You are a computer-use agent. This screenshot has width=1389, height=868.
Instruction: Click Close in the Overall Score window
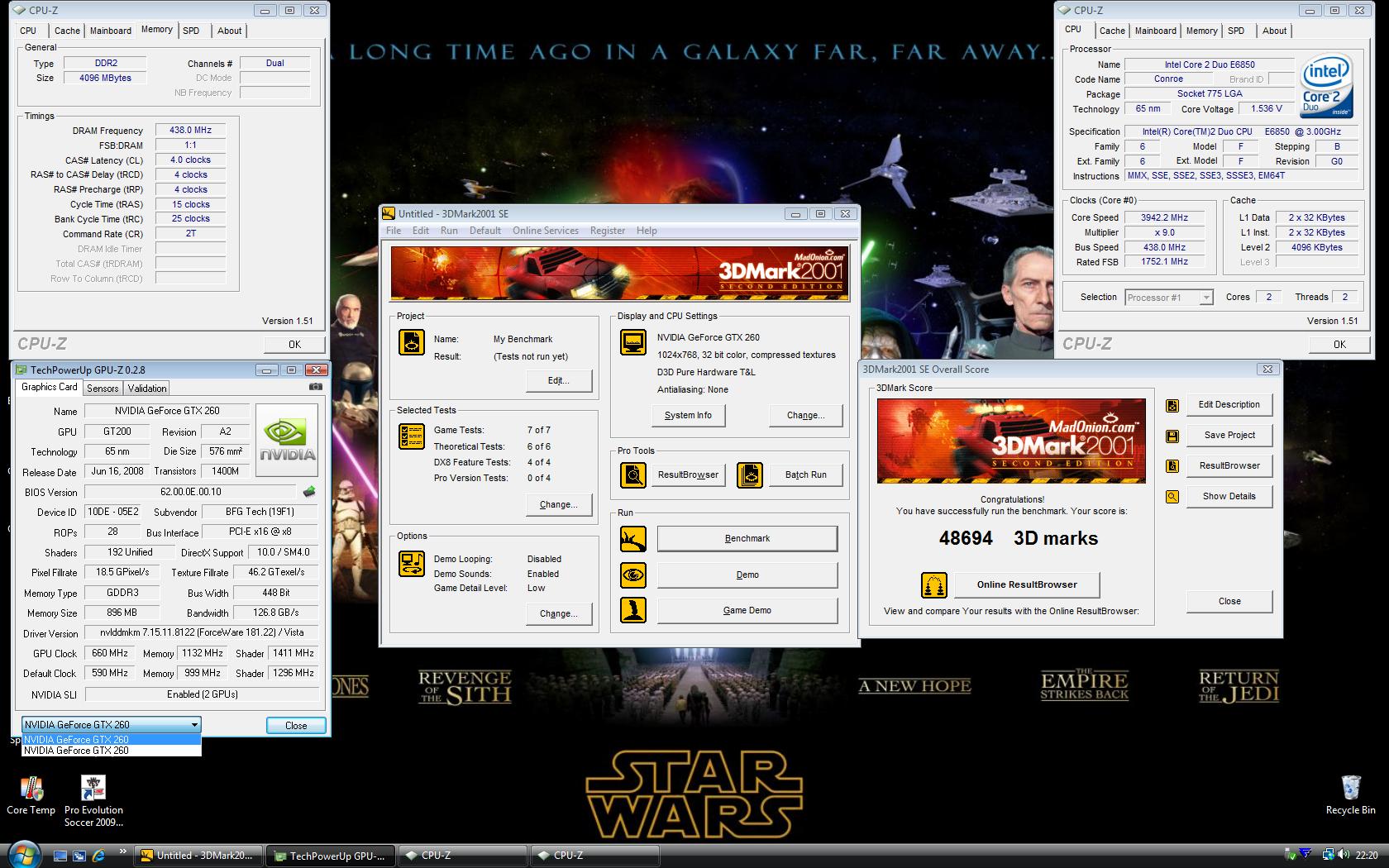(1229, 601)
